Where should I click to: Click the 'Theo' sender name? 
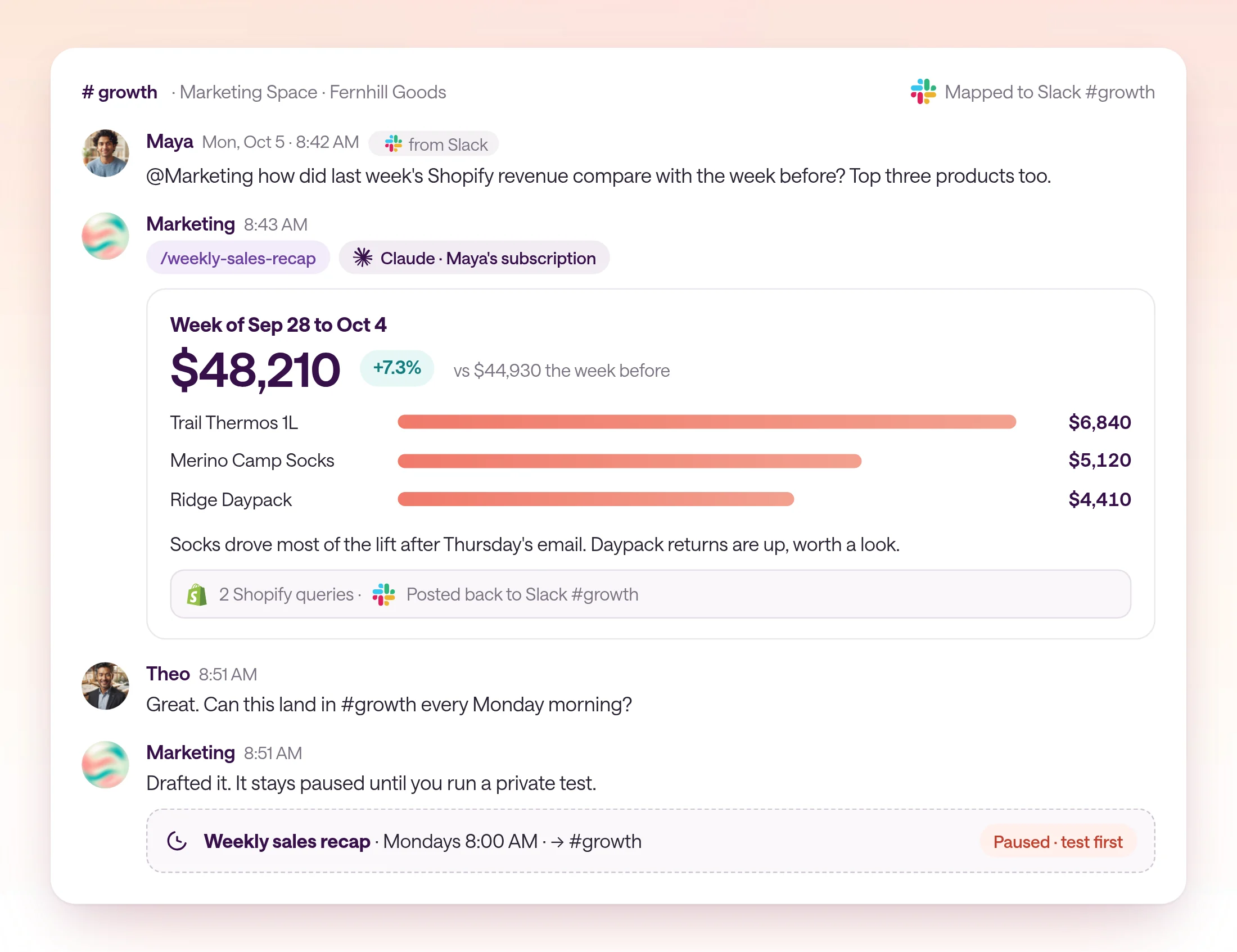click(168, 673)
